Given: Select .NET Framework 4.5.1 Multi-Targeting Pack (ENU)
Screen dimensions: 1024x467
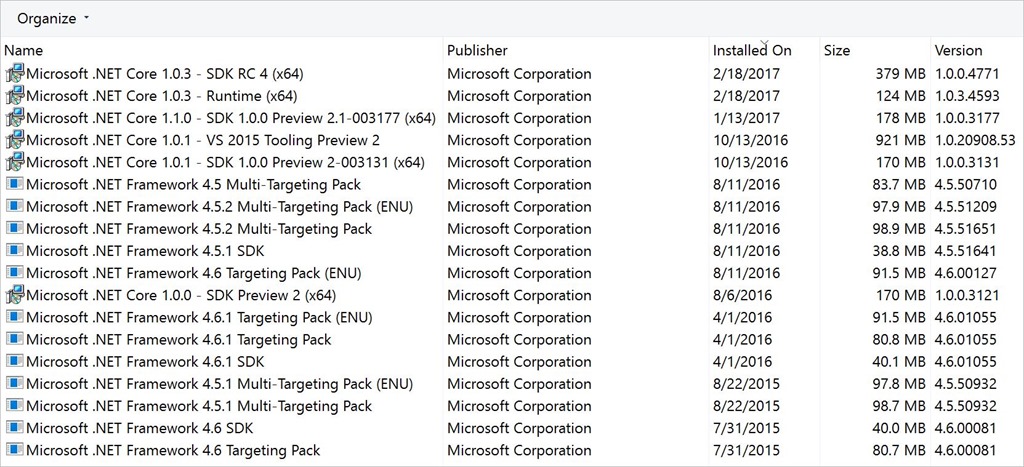Looking at the screenshot, I should (219, 384).
